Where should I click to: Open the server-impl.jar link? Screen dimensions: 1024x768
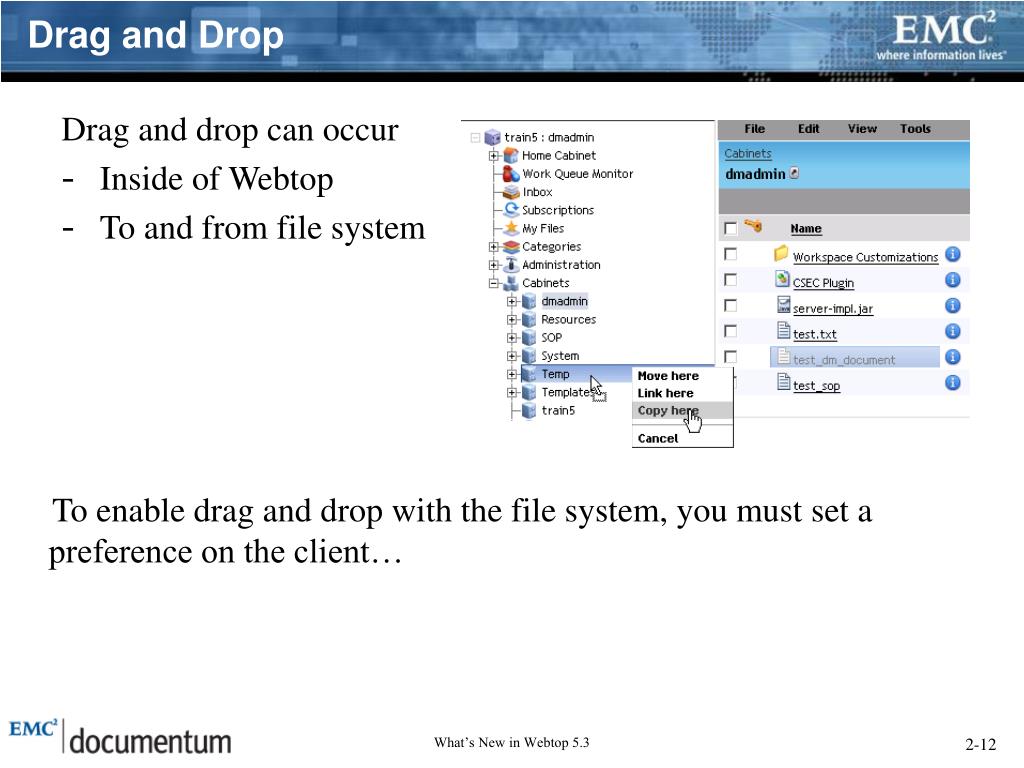pyautogui.click(x=833, y=308)
